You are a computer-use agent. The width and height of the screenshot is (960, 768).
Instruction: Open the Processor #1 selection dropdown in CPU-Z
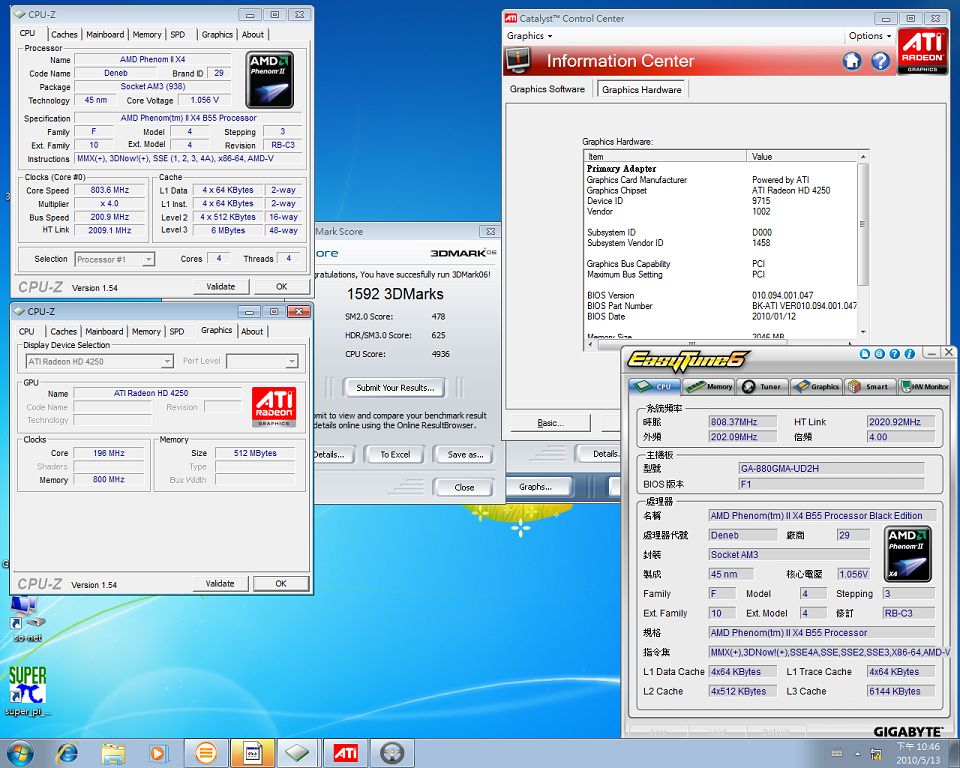click(x=114, y=259)
